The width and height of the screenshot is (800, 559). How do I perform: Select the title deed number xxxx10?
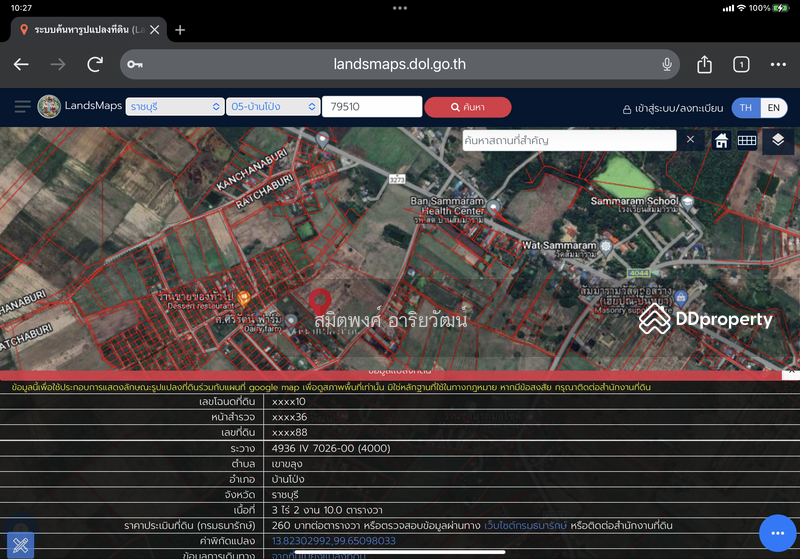pos(289,402)
